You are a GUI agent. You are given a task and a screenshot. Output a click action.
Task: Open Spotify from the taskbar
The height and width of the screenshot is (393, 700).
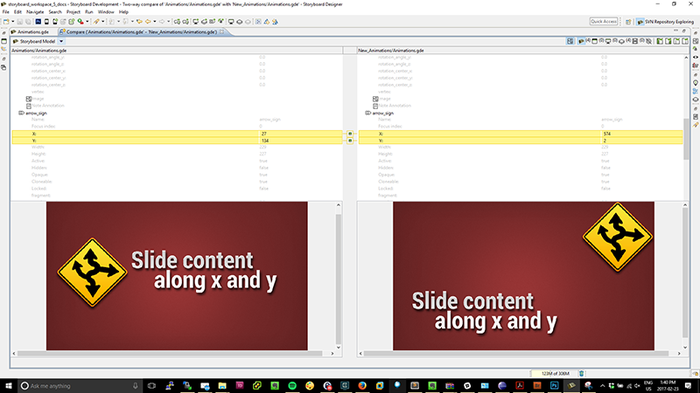292,385
